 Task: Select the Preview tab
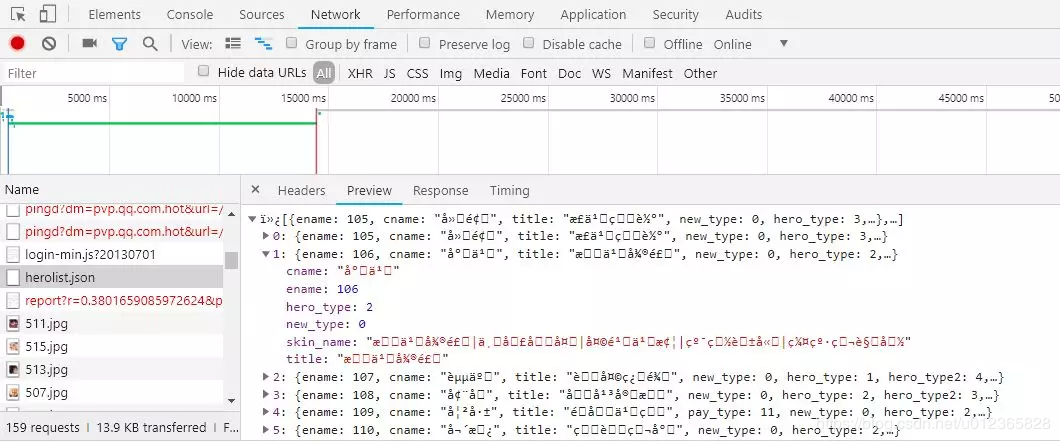click(369, 191)
